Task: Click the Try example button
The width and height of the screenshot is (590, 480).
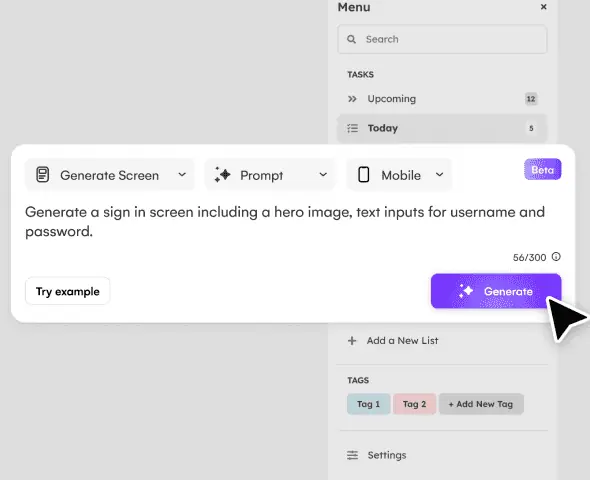Action: pos(68,291)
